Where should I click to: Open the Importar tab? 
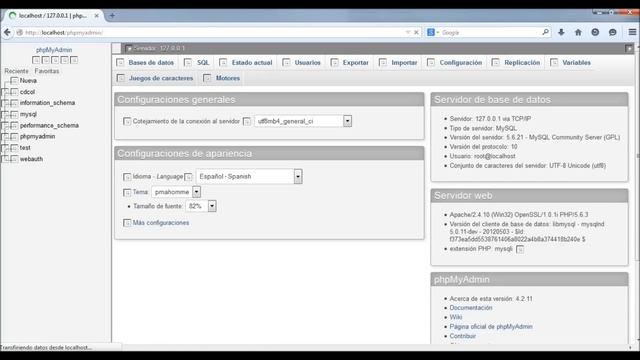click(x=398, y=62)
